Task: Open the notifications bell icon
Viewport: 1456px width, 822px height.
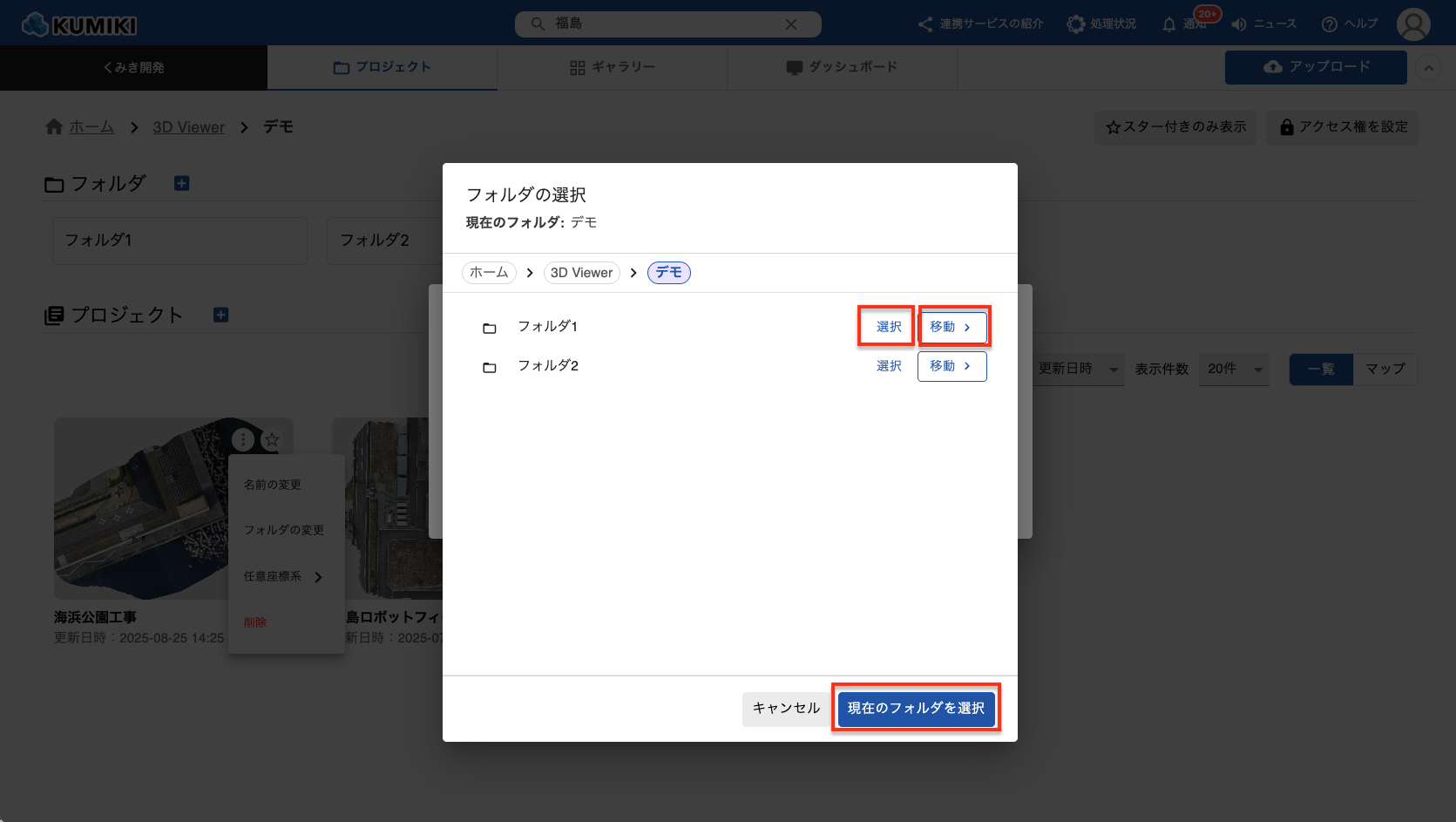Action: coord(1169,24)
